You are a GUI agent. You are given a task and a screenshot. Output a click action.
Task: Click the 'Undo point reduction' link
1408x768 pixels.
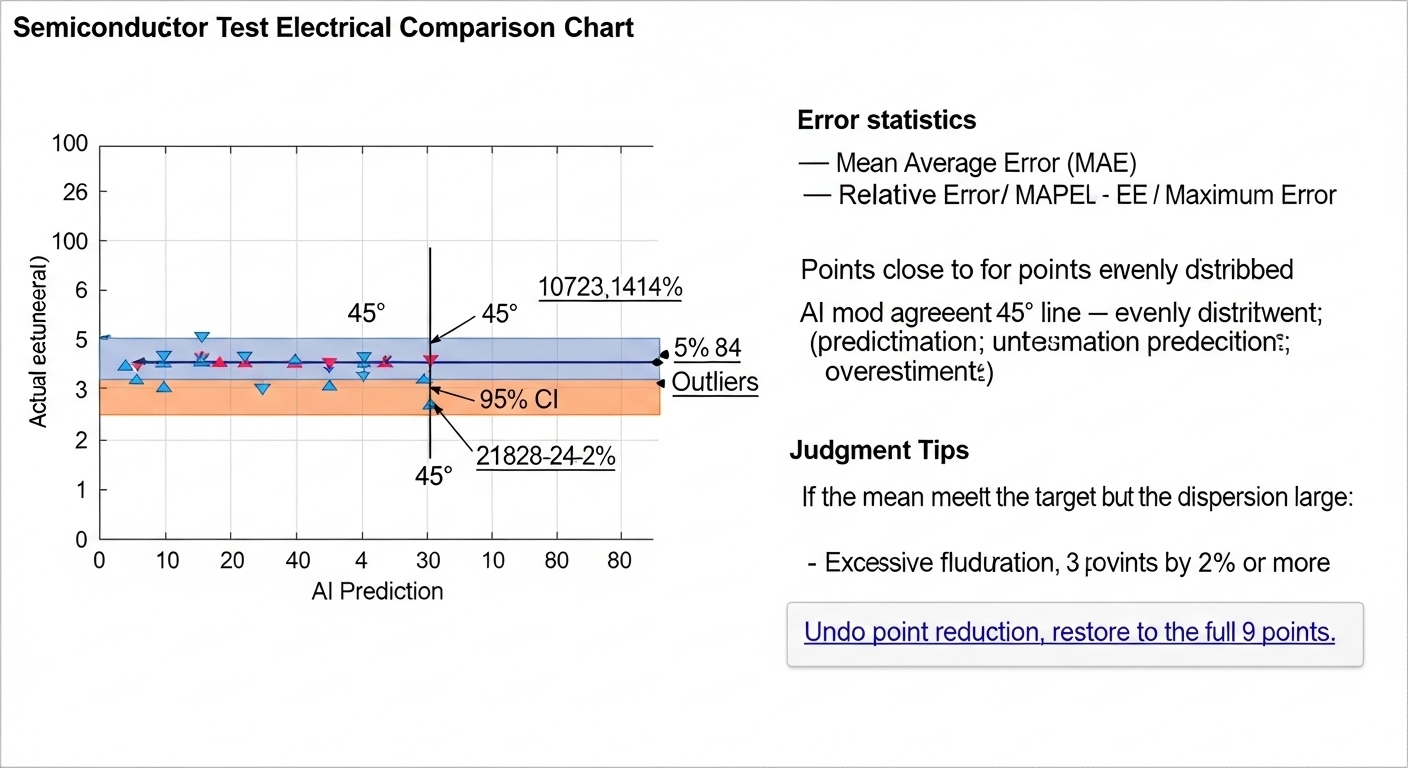pyautogui.click(x=1069, y=632)
